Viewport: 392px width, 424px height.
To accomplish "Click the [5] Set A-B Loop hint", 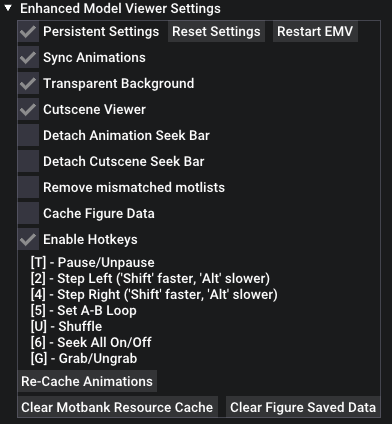I will click(84, 311).
